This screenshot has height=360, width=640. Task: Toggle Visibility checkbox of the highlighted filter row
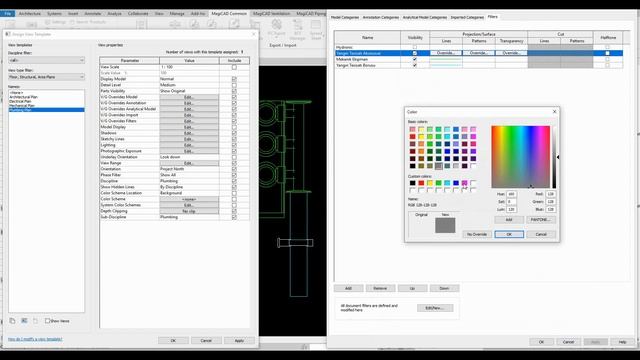pos(415,53)
